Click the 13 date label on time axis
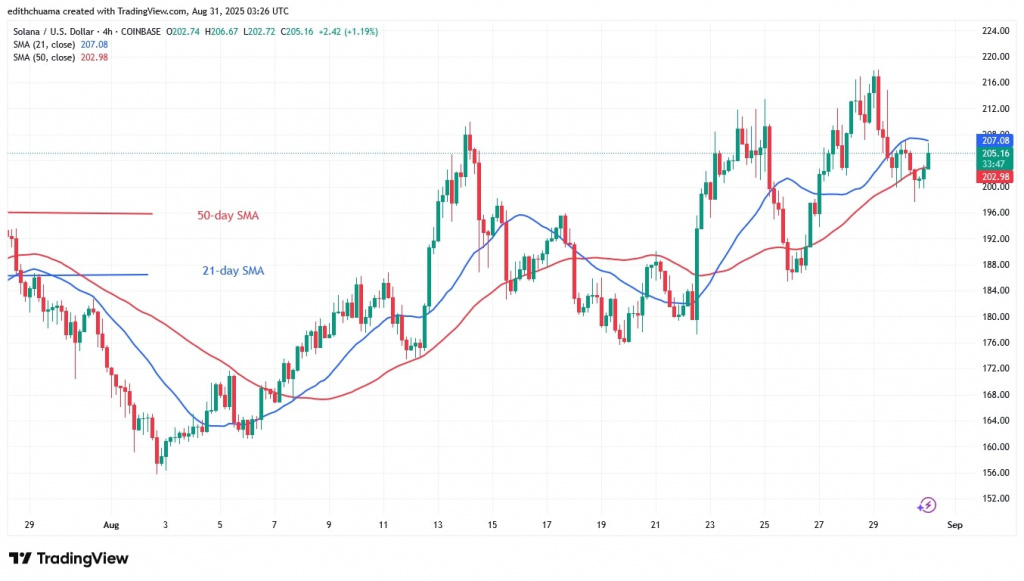Image resolution: width=1024 pixels, height=581 pixels. pyautogui.click(x=437, y=523)
